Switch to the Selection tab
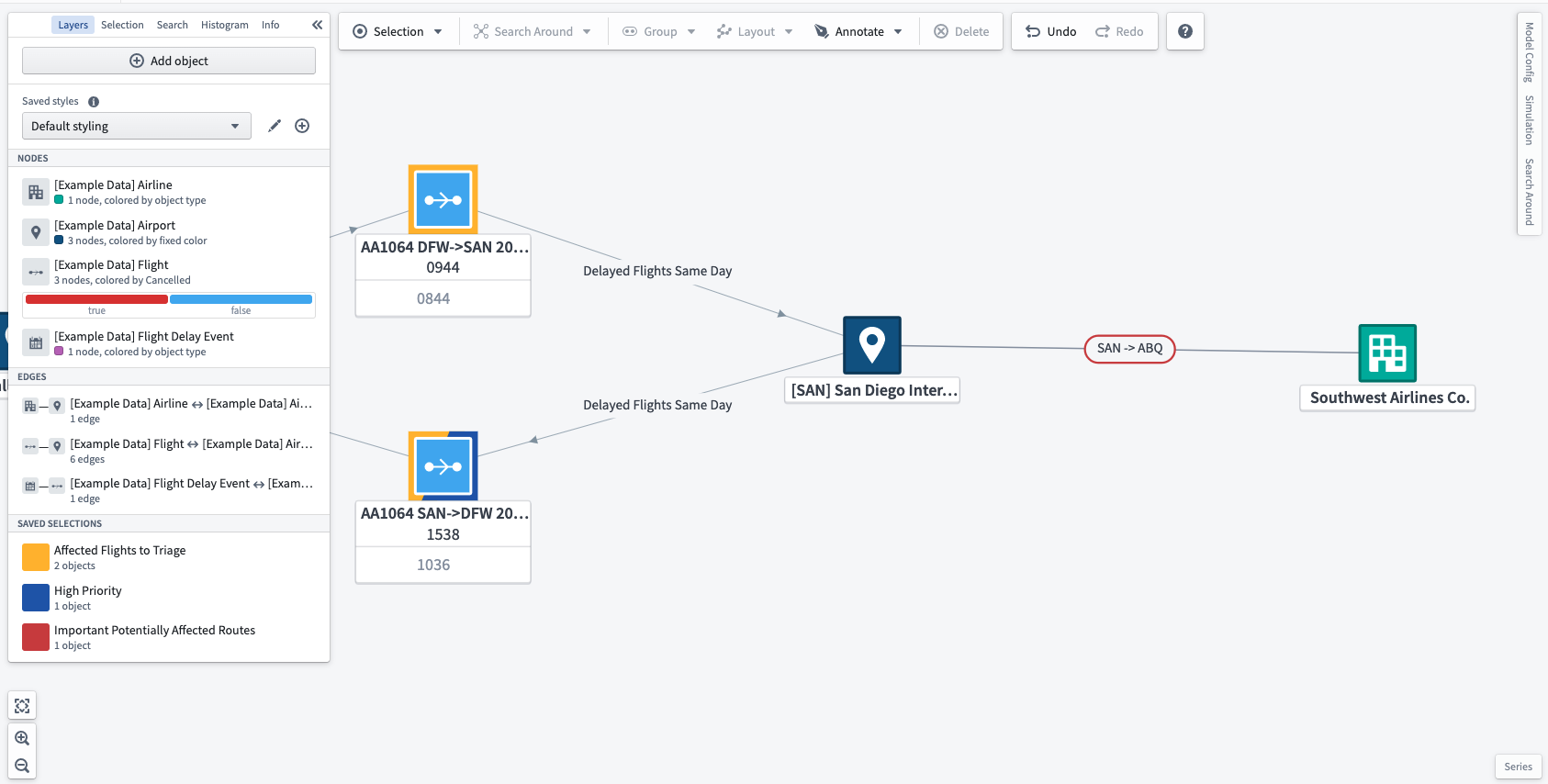 tap(122, 25)
